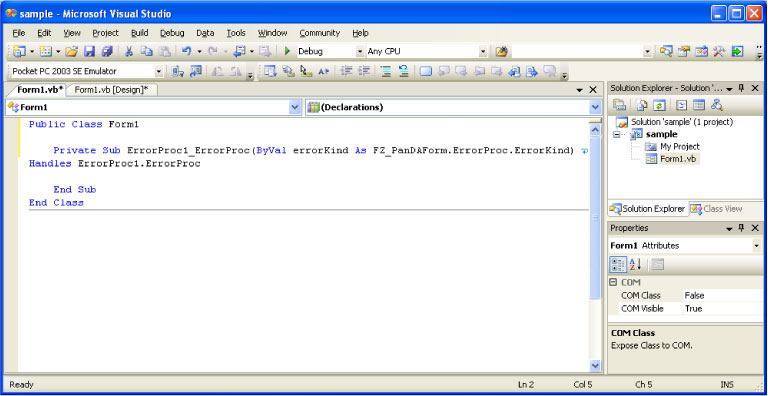Collapse the COM category in Properties

[613, 282]
